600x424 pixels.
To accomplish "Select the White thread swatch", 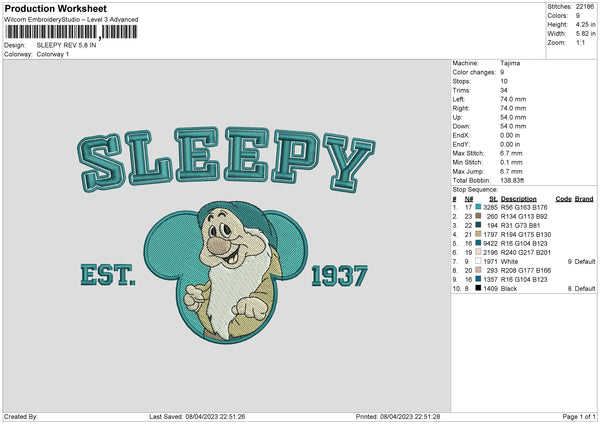I will (x=478, y=261).
